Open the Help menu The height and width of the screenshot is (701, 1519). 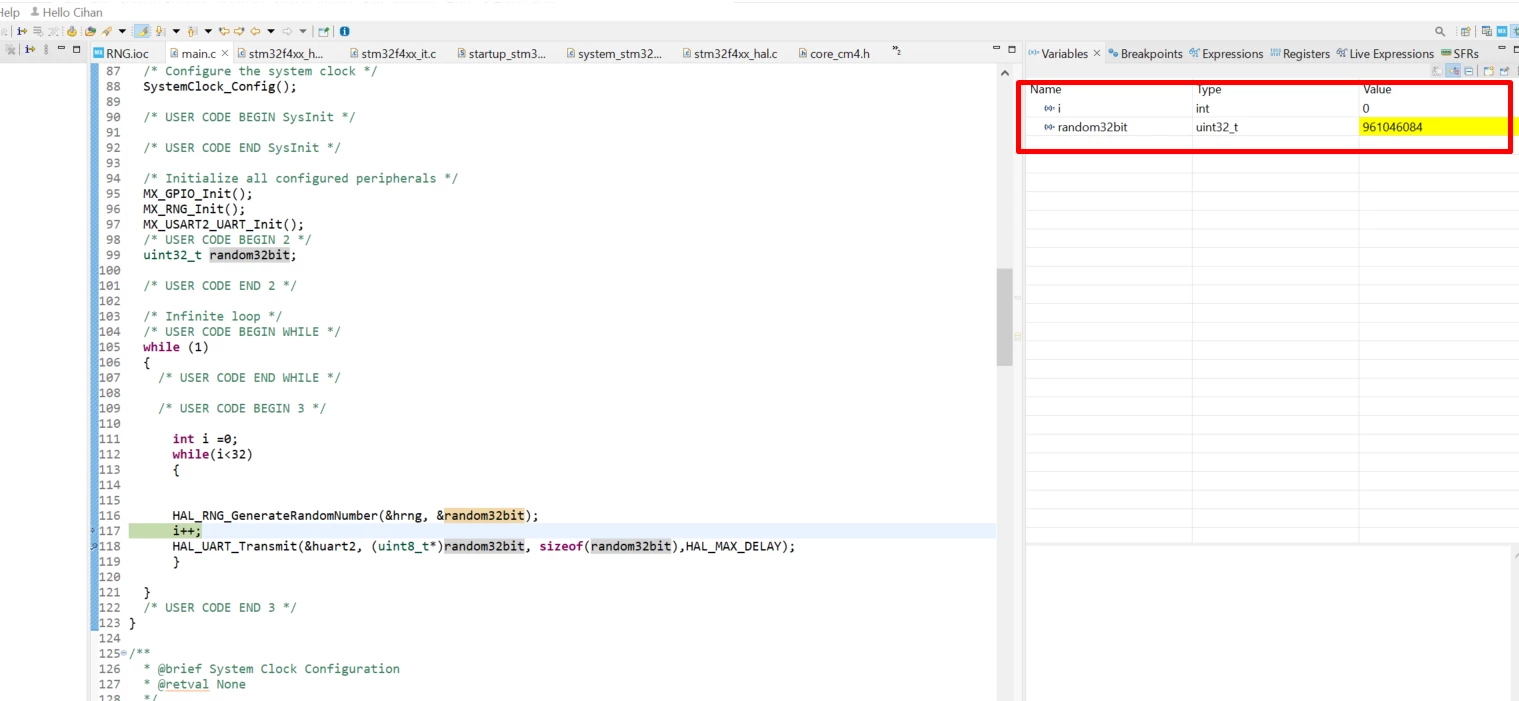(x=9, y=12)
